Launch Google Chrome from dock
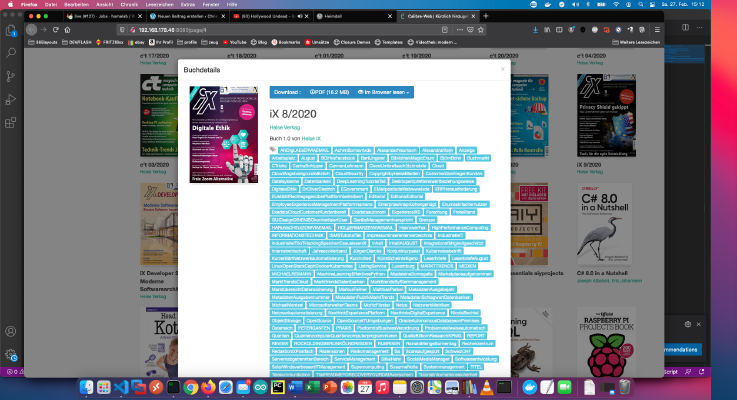The image size is (737, 400). tap(190, 387)
